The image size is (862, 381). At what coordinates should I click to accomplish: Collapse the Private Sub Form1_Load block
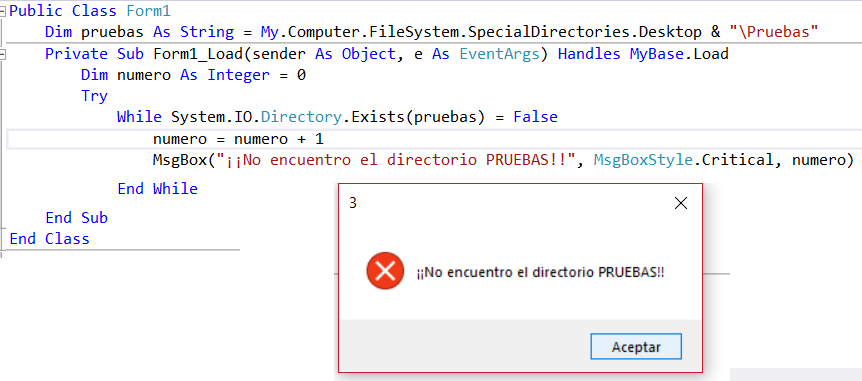[3, 54]
